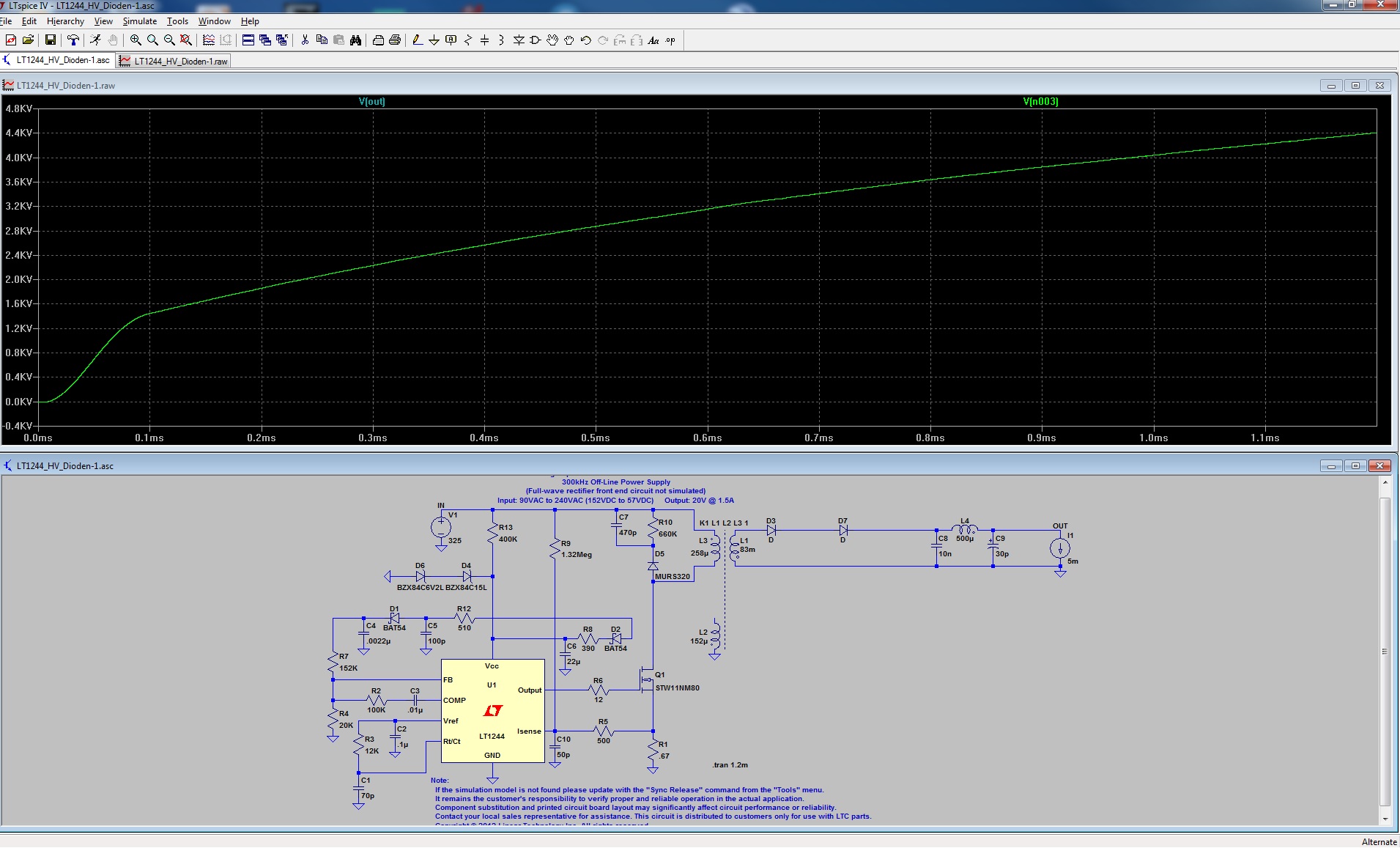Image resolution: width=1400 pixels, height=848 pixels.
Task: Maximize the waveform .raw sub-window
Action: [x=1355, y=86]
